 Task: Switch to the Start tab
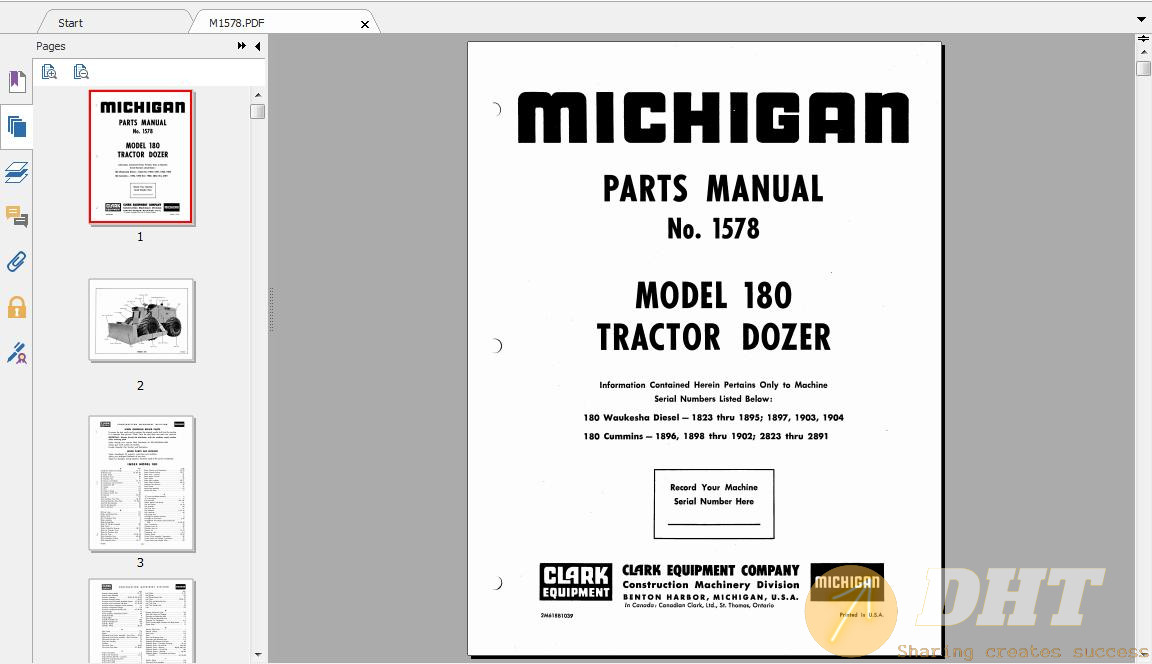(x=71, y=23)
